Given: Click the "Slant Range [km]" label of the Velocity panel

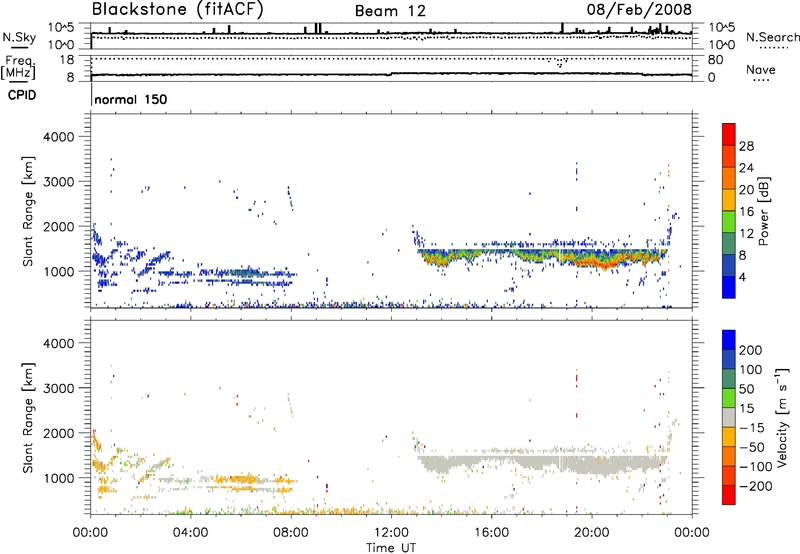Looking at the screenshot, I should (x=28, y=417).
